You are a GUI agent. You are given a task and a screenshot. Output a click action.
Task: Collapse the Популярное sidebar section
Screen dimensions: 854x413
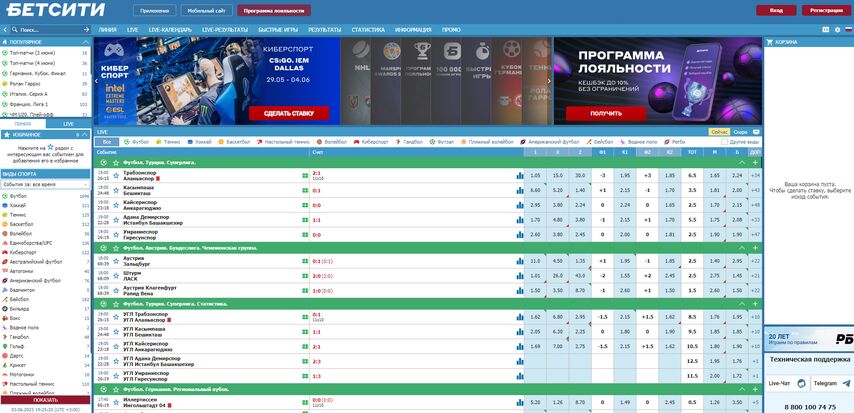86,42
